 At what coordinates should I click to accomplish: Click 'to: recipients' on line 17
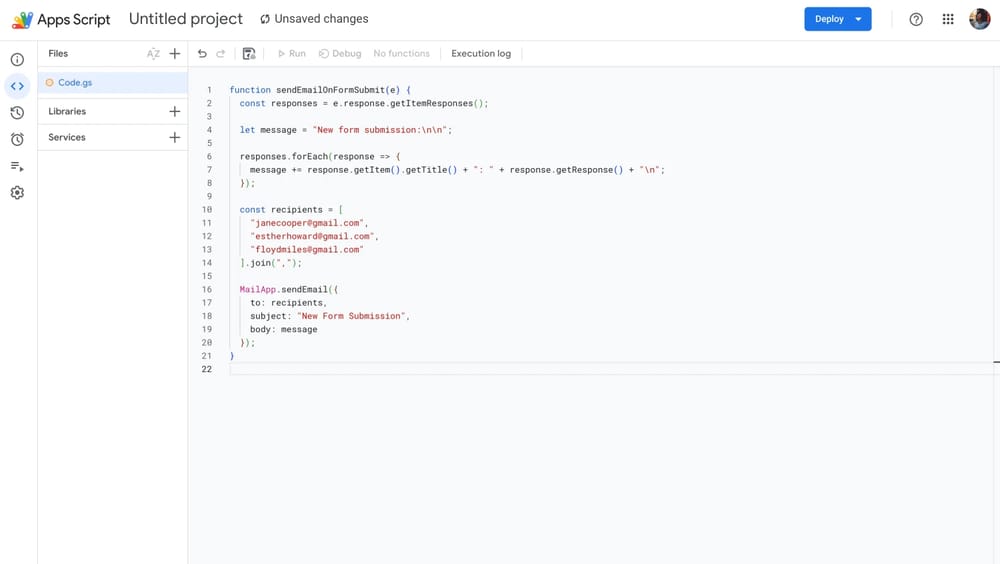coord(286,303)
